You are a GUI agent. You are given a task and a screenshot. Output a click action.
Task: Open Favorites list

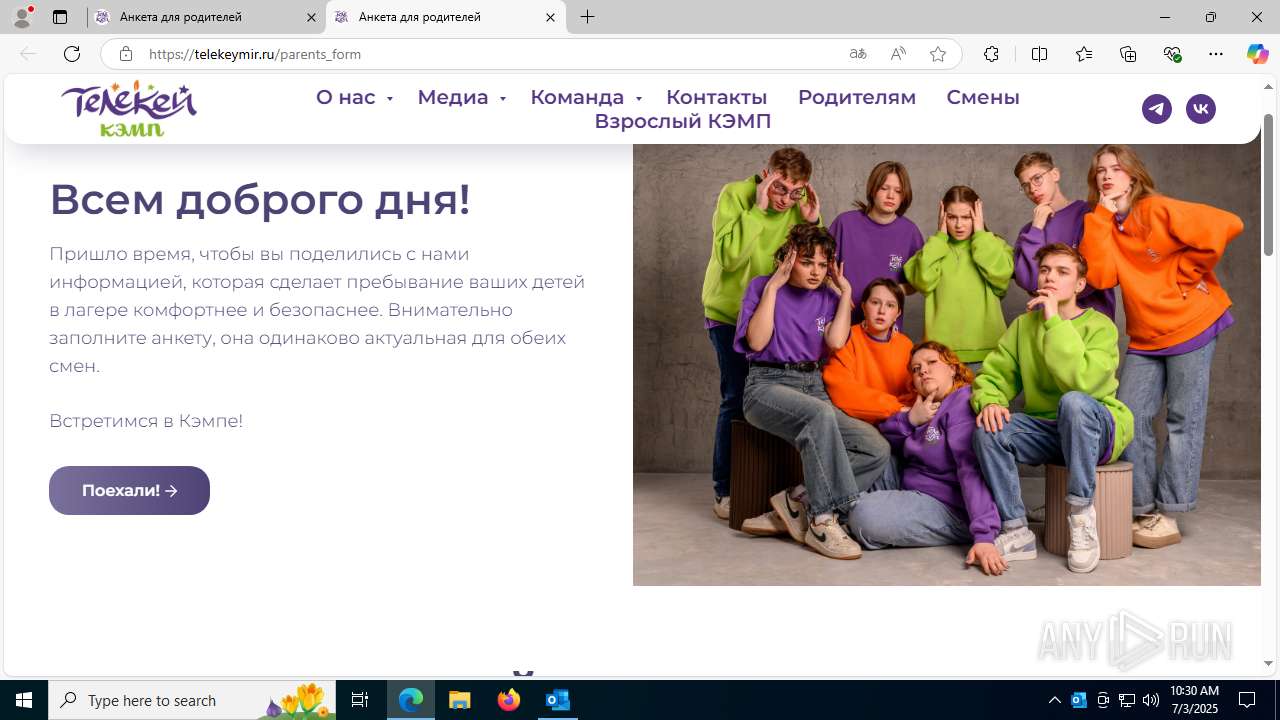pos(1084,54)
